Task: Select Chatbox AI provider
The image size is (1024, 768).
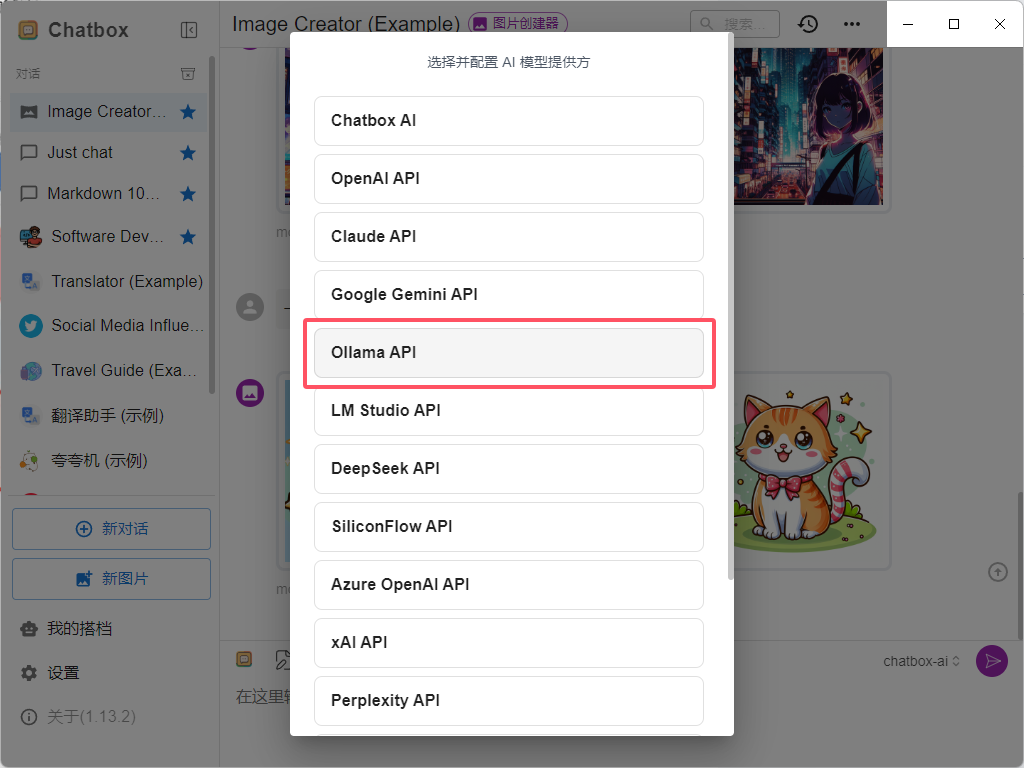Action: [508, 121]
